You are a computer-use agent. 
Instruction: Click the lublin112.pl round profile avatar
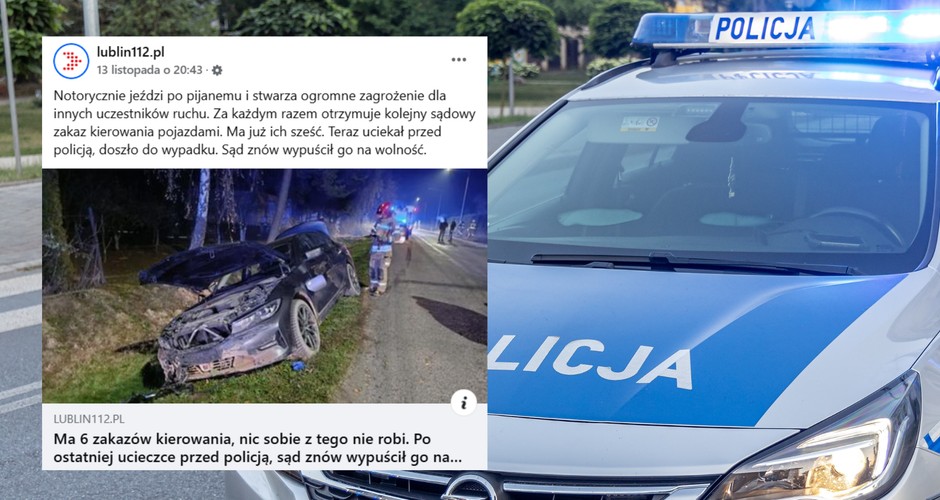pos(71,61)
